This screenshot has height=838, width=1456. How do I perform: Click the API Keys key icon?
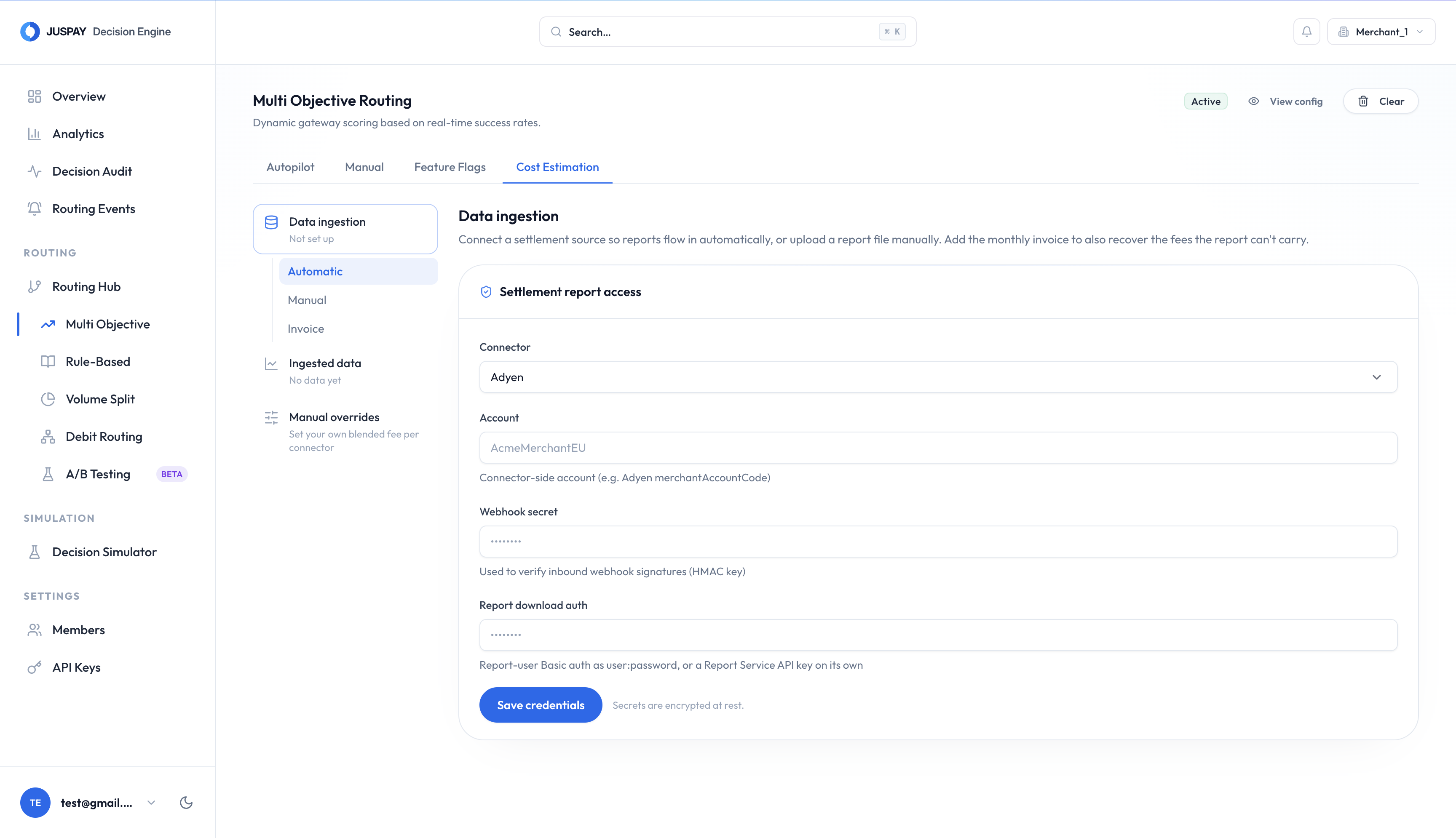(x=35, y=667)
